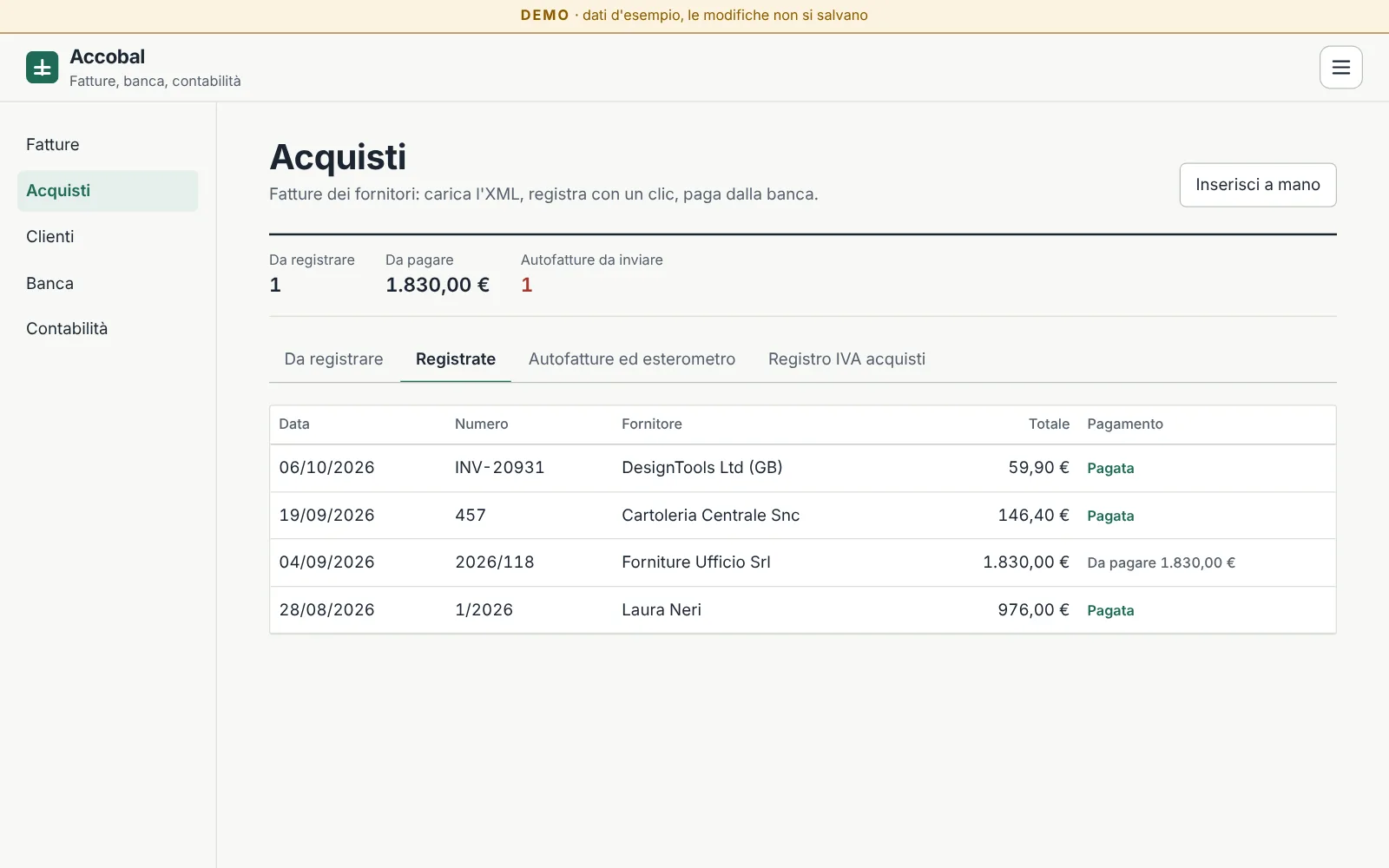Image resolution: width=1389 pixels, height=868 pixels.
Task: Click supplier Laura Neri
Action: click(662, 610)
